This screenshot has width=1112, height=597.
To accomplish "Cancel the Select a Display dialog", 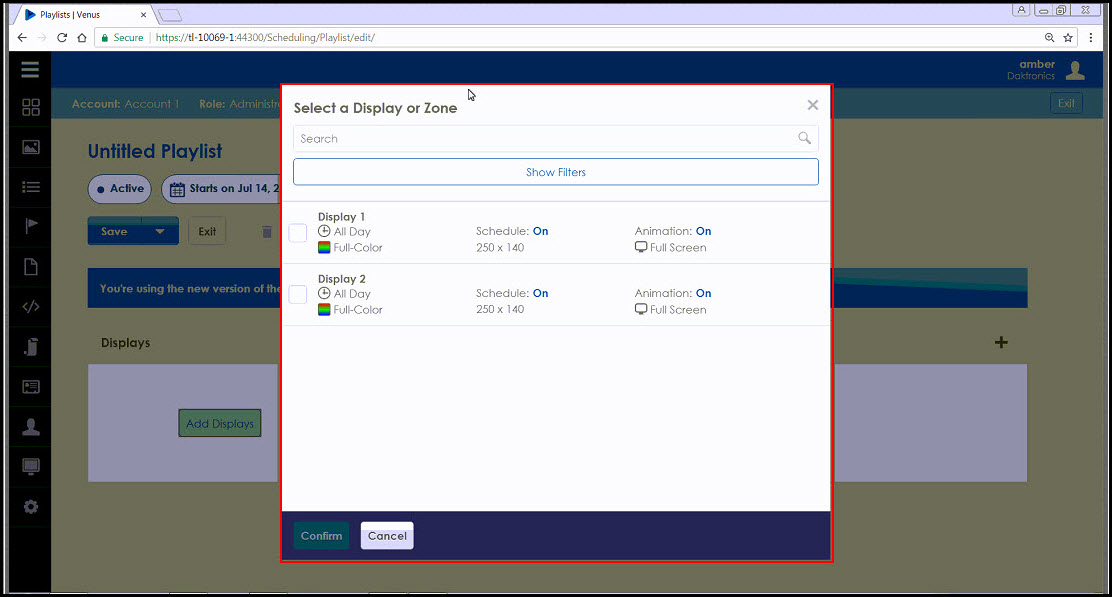I will (387, 535).
